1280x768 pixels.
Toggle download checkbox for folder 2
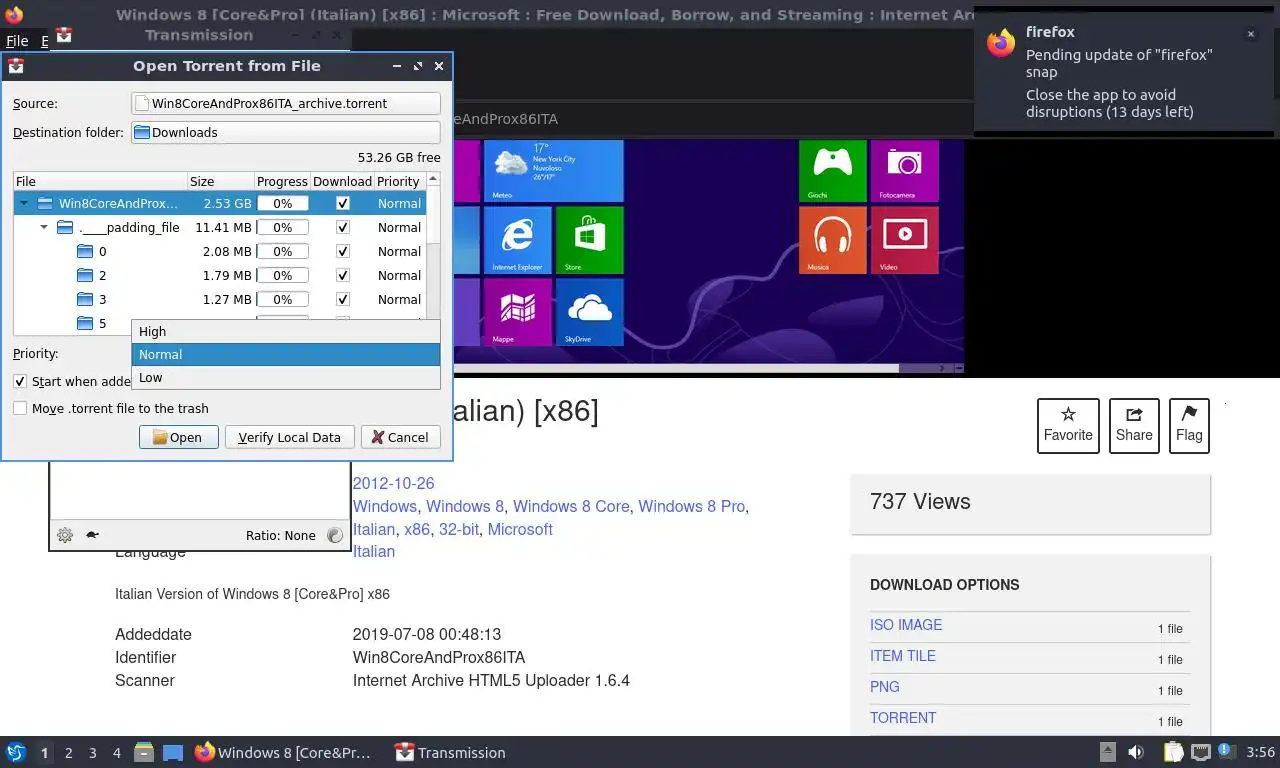[343, 275]
